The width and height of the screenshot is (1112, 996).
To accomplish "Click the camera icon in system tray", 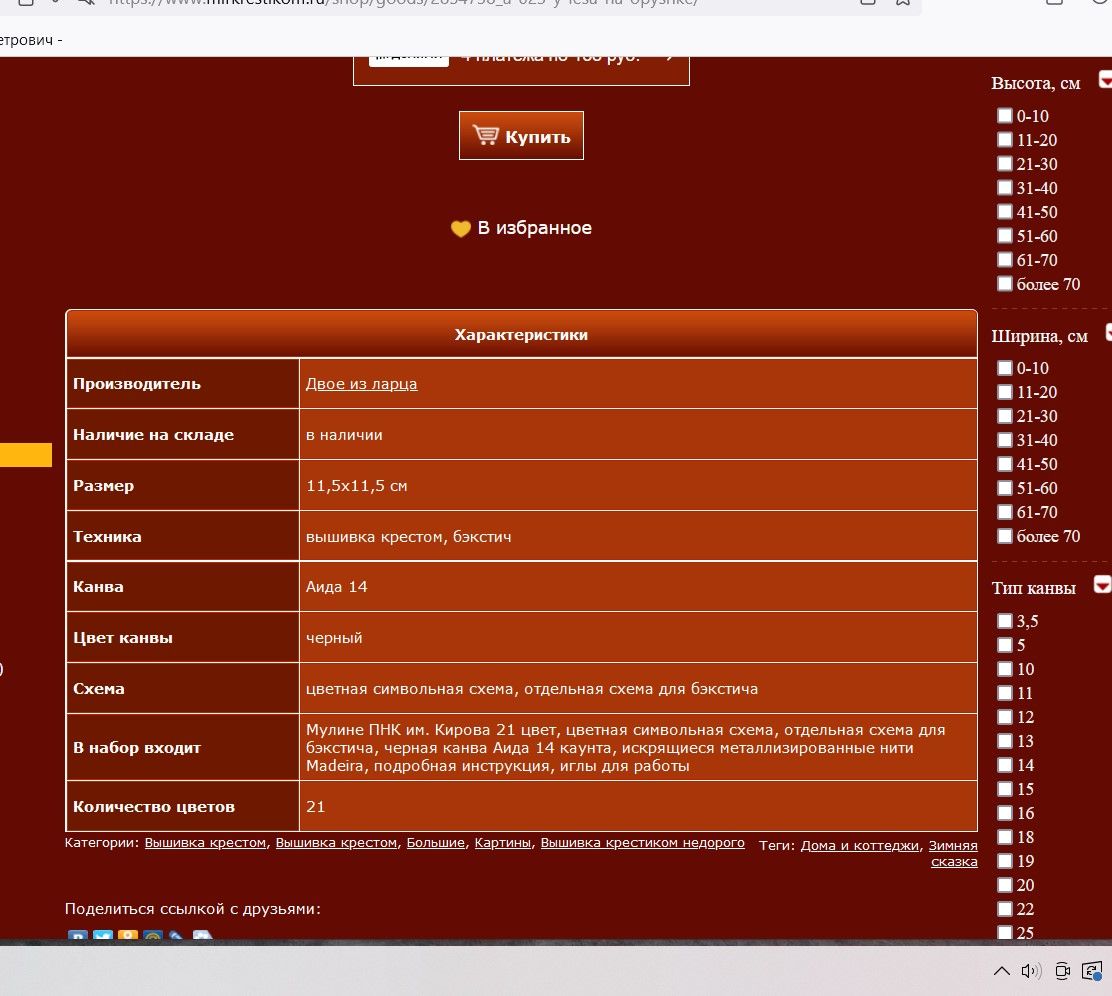I will 1063,971.
